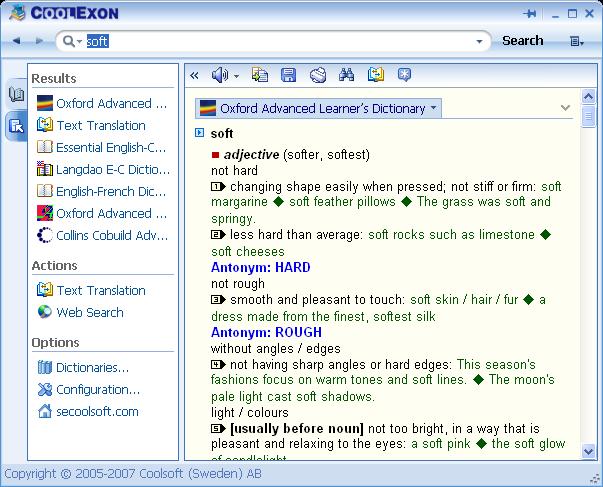Click the resize grip in the window corner
The image size is (603, 487).
point(595,478)
